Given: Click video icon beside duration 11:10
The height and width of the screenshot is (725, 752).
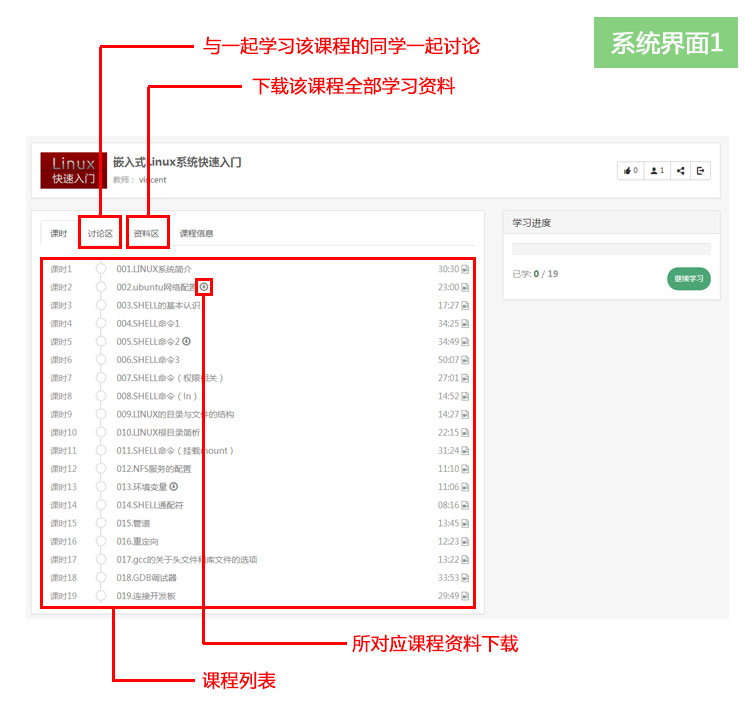Looking at the screenshot, I should click(465, 469).
